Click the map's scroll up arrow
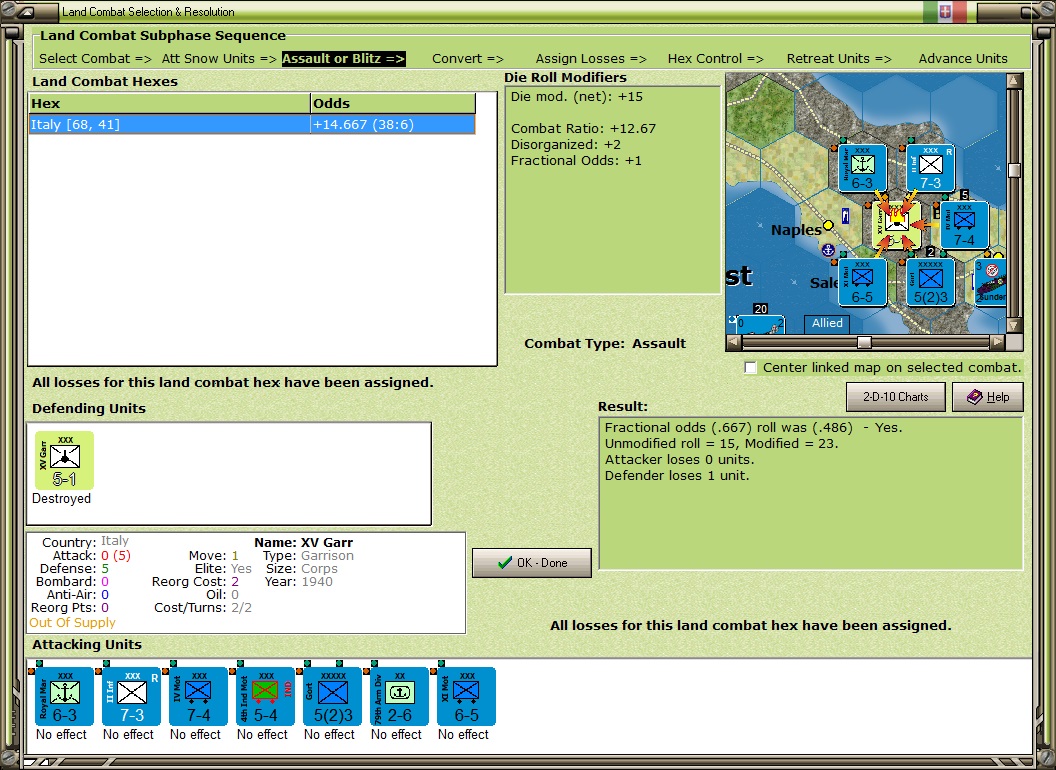 point(1014,82)
